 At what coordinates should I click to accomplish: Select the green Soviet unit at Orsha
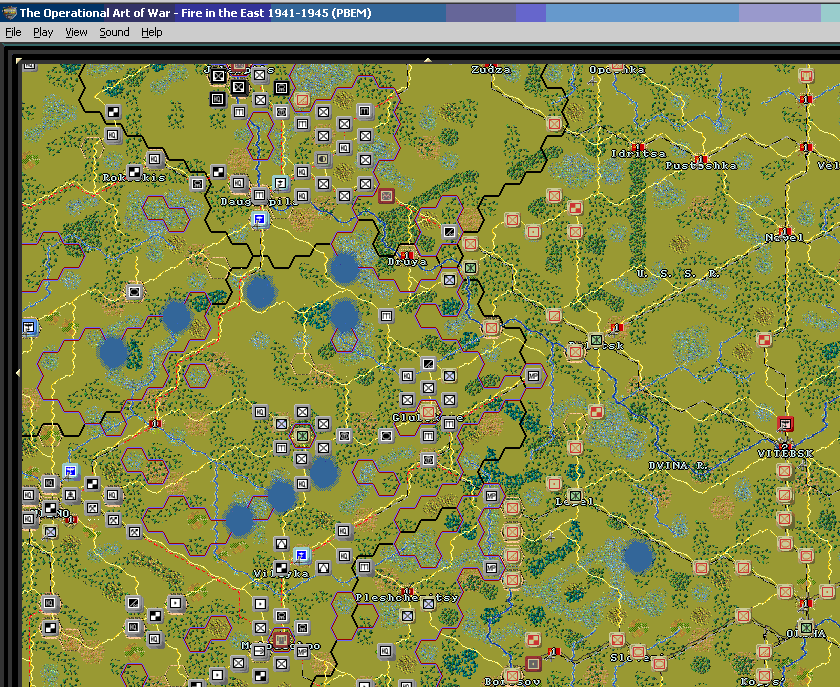click(x=806, y=628)
